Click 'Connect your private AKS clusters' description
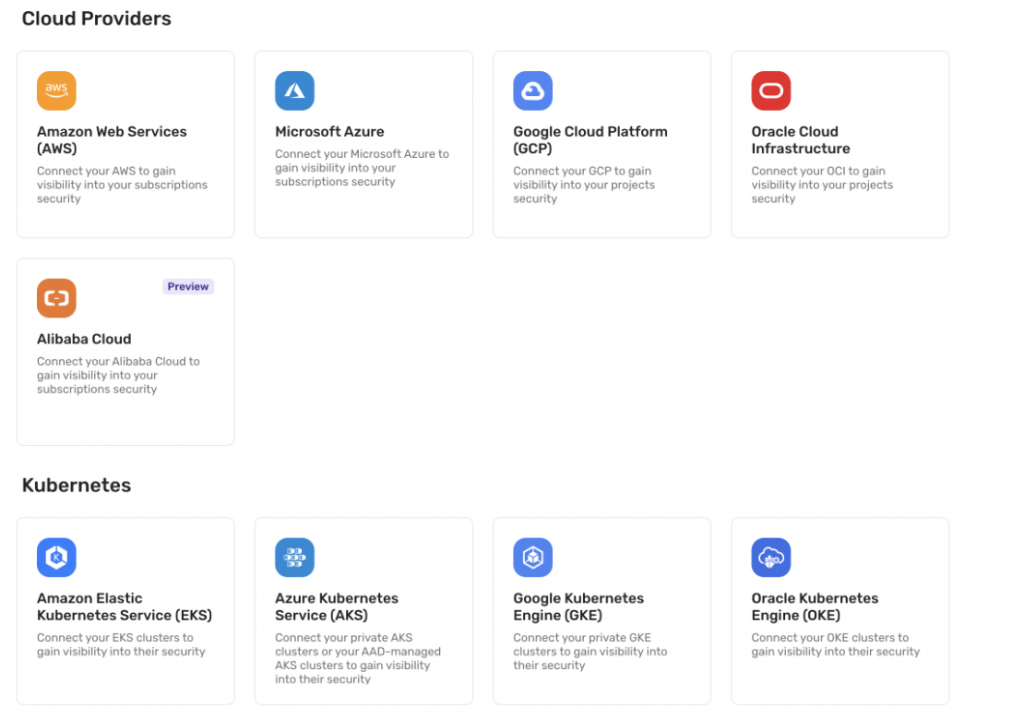 358,658
